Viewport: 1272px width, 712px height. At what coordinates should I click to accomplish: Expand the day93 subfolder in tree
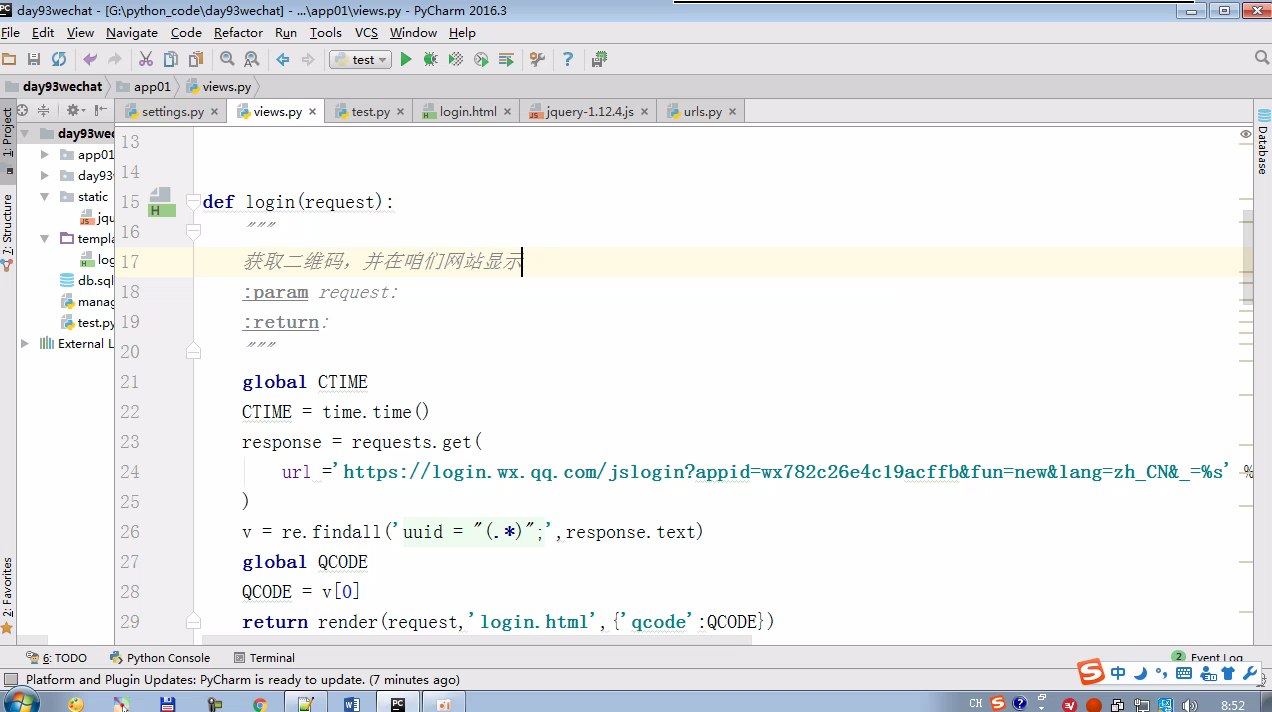[45, 176]
